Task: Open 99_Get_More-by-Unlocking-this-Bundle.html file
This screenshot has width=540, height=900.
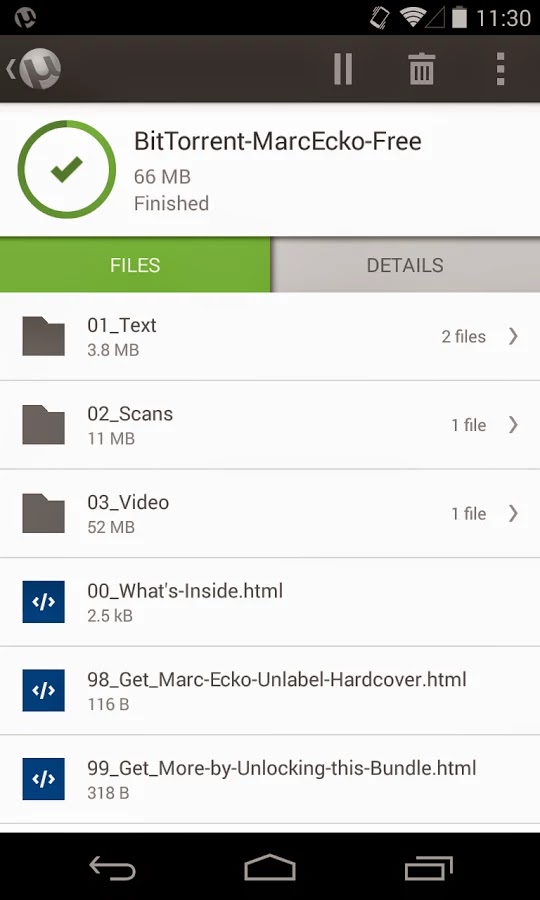Action: point(270,779)
